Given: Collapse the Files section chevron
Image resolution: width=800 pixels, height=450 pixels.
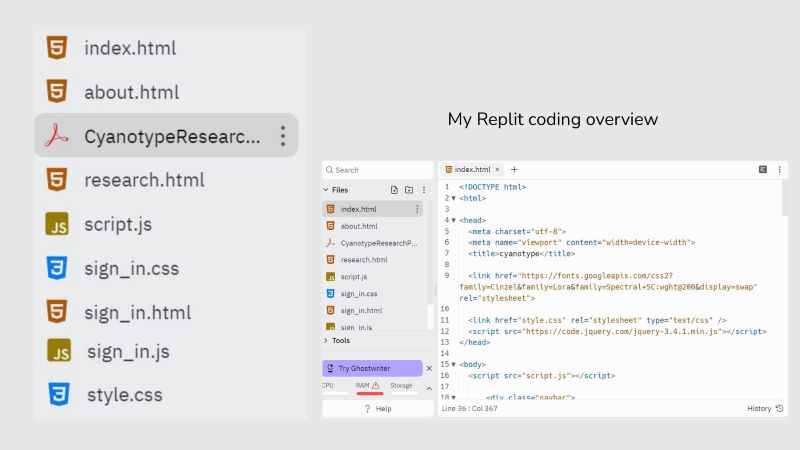Looking at the screenshot, I should [x=326, y=190].
